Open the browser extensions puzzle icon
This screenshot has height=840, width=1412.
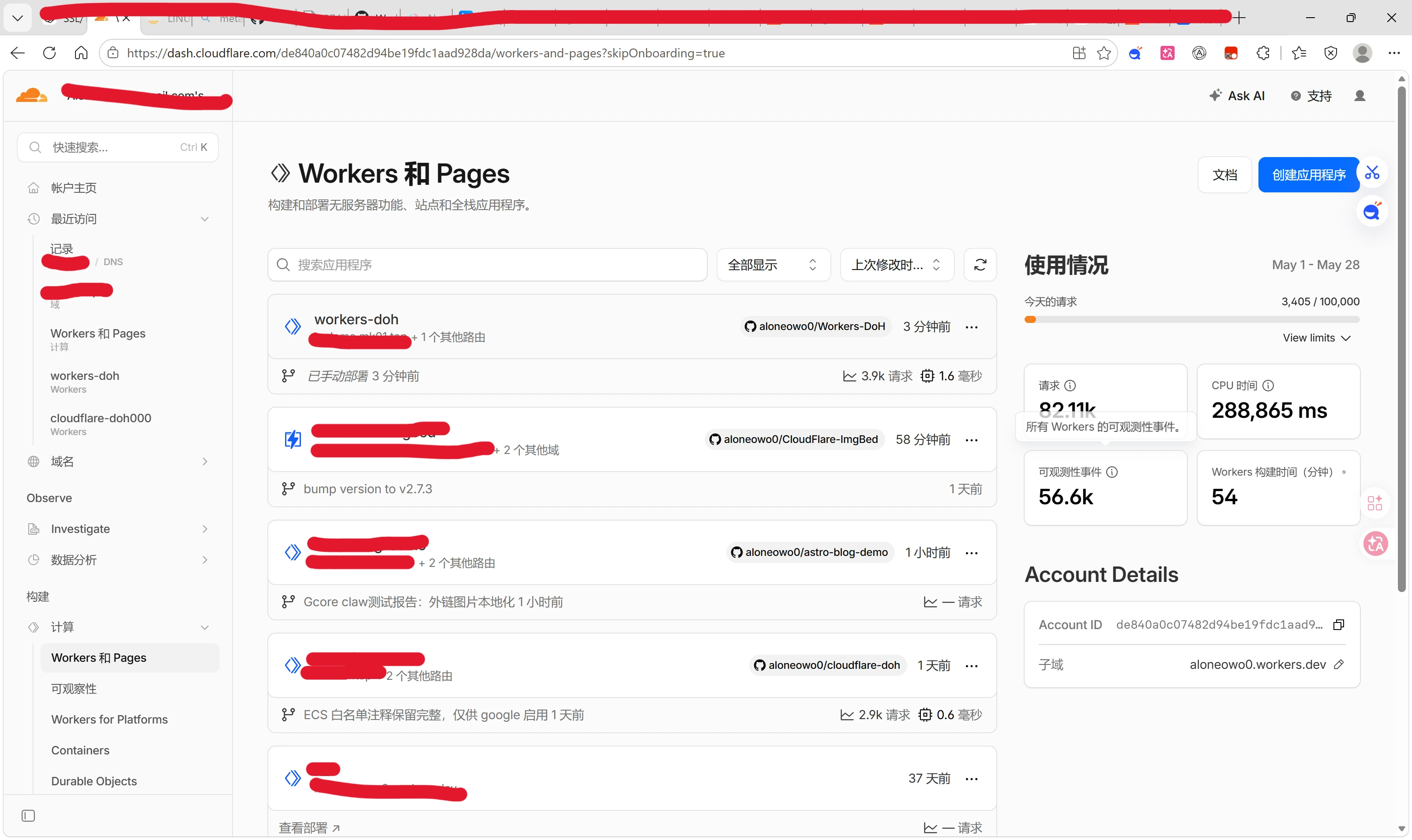pyautogui.click(x=1262, y=53)
